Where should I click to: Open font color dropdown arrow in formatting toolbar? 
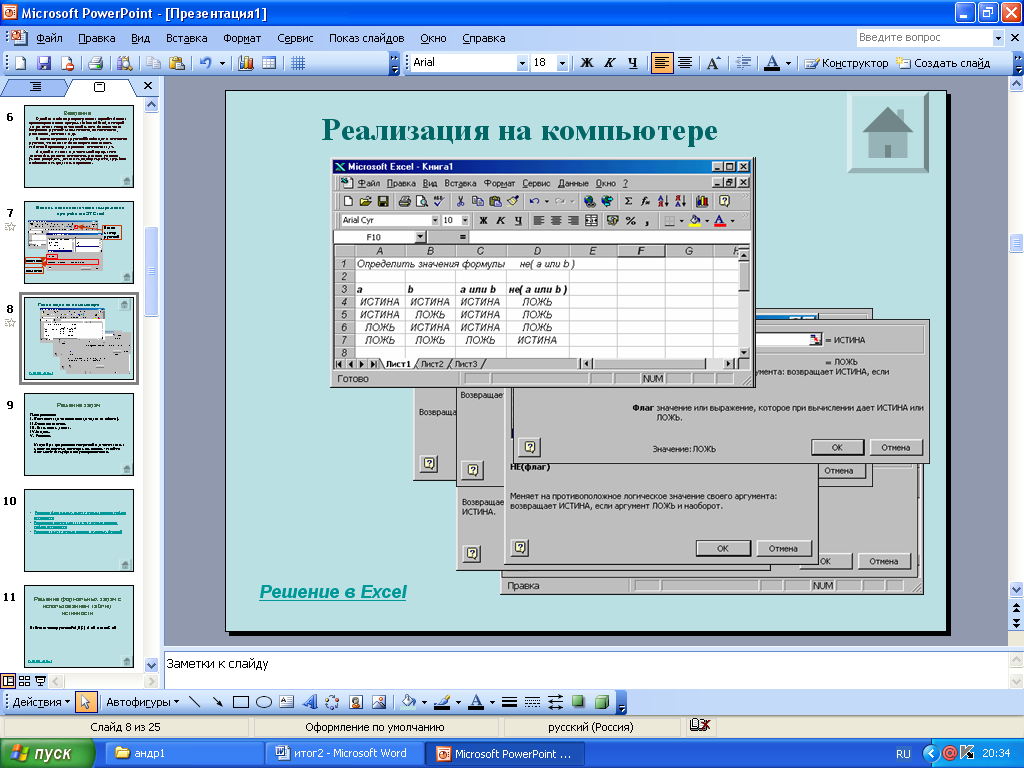pos(788,63)
